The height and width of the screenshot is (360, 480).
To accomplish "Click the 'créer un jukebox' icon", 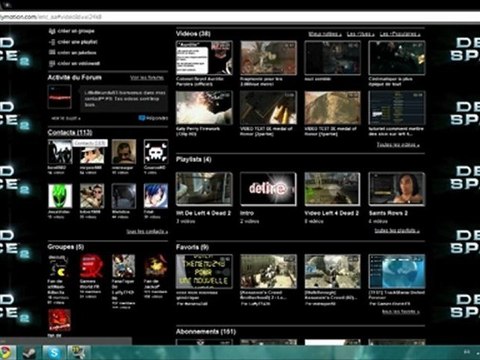I will click(52, 53).
